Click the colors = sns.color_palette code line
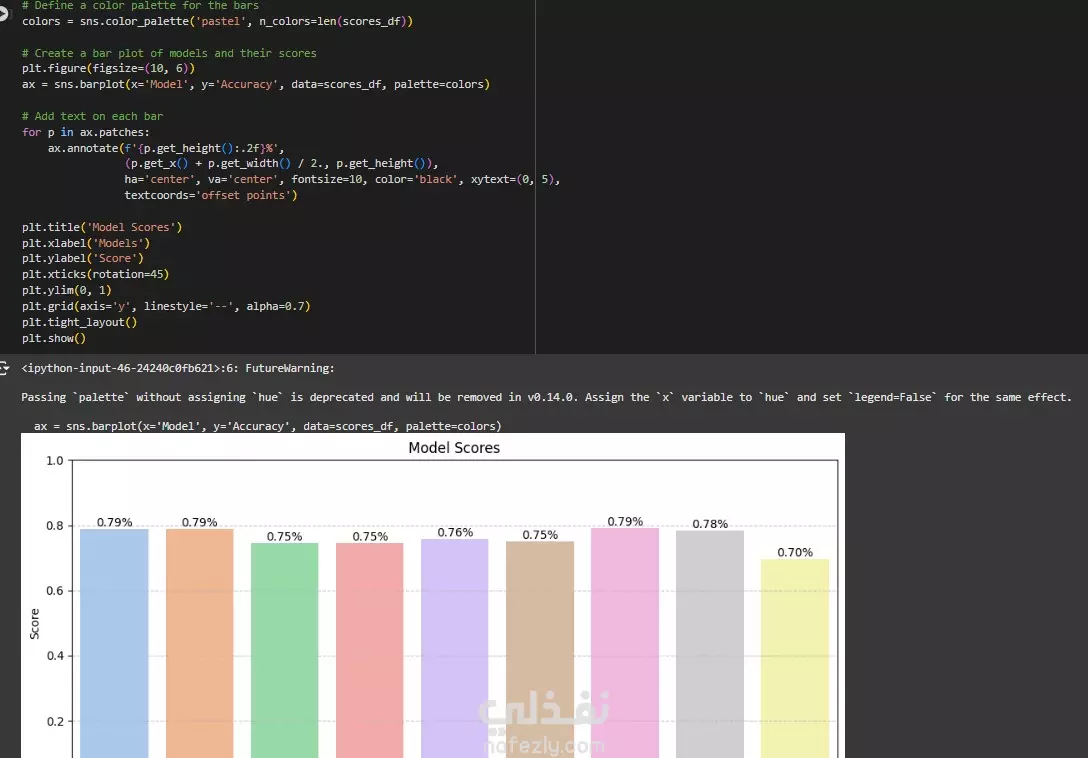1088x758 pixels. pos(217,21)
